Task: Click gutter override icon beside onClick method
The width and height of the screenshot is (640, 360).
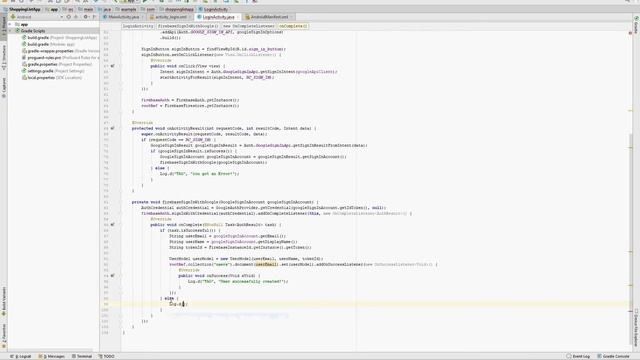Action: [112, 66]
